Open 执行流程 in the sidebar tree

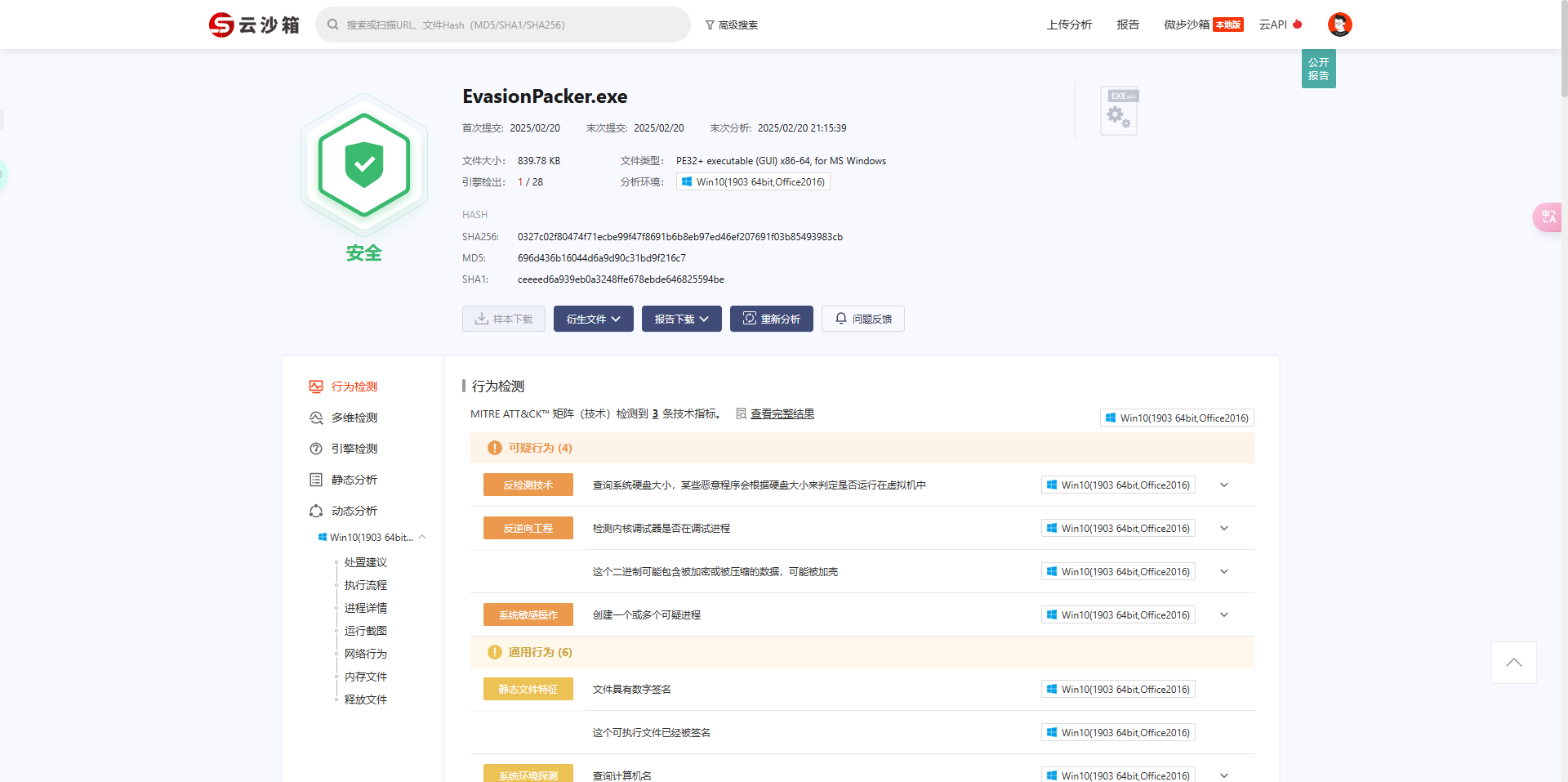tap(366, 585)
